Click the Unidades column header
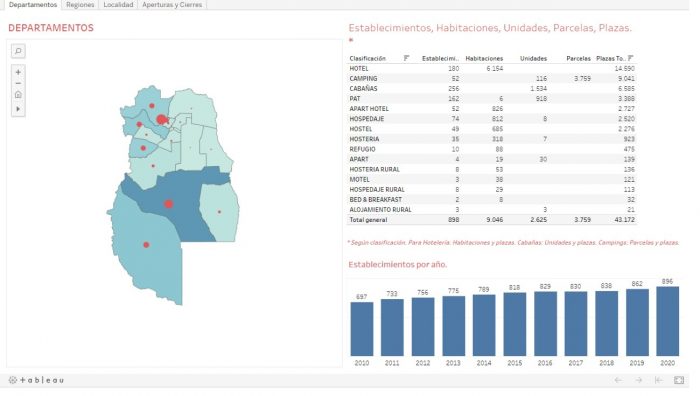The image size is (700, 396). (x=533, y=58)
